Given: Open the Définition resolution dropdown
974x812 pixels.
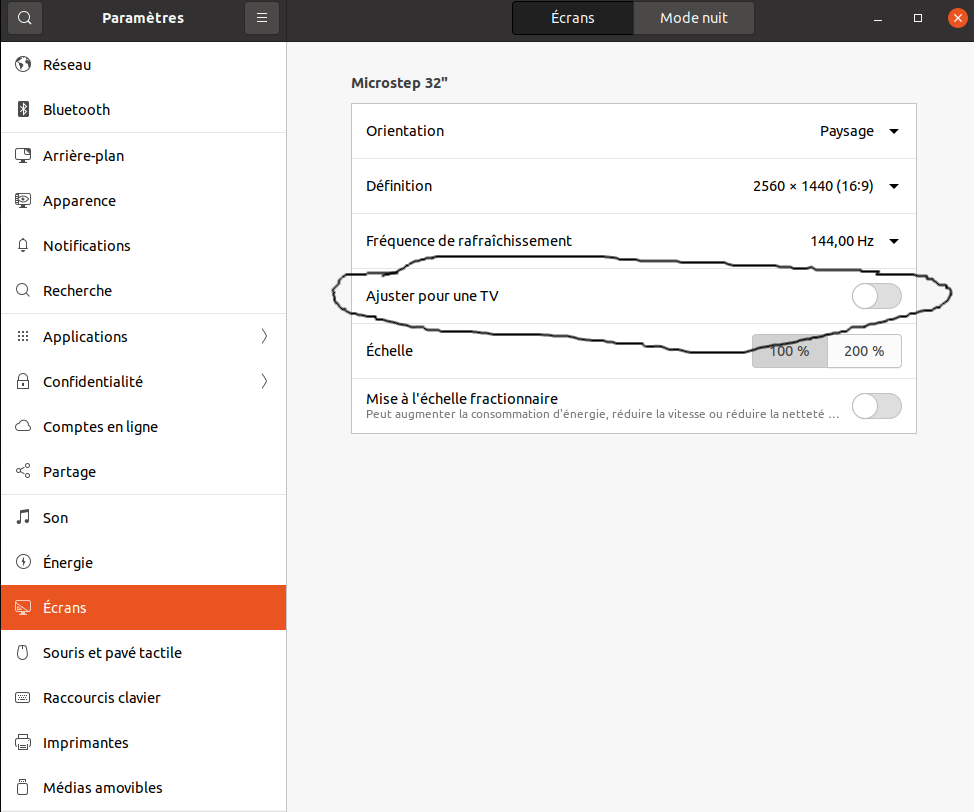Looking at the screenshot, I should (826, 186).
